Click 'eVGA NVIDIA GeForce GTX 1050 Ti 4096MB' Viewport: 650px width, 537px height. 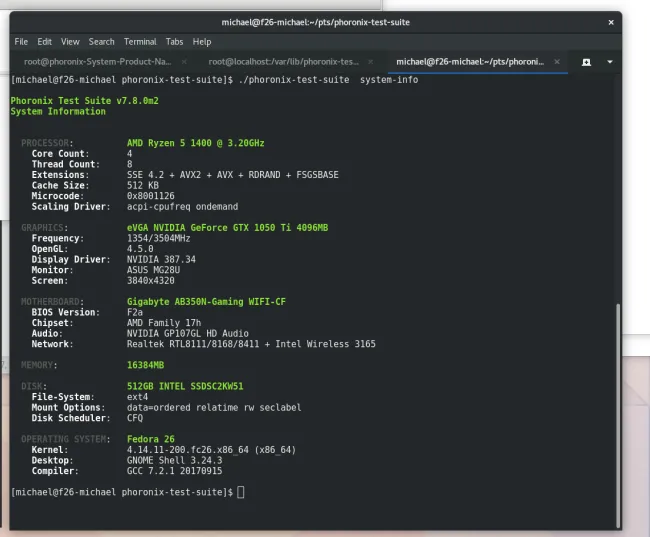[228, 228]
